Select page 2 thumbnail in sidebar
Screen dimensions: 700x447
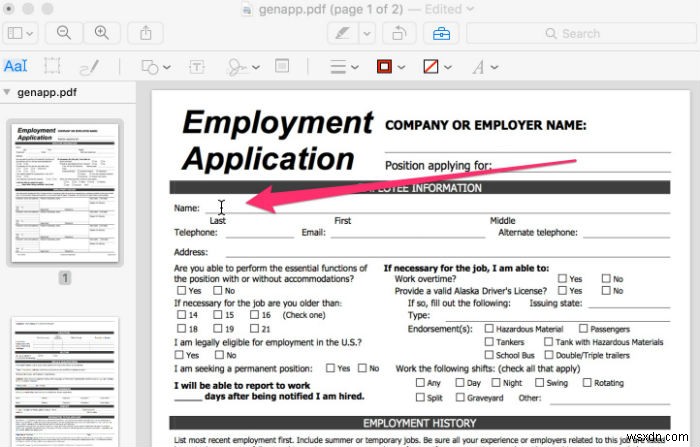click(x=65, y=382)
